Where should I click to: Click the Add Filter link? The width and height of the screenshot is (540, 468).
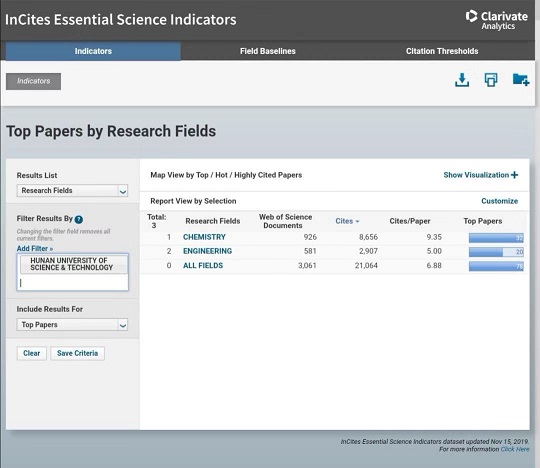pos(35,249)
